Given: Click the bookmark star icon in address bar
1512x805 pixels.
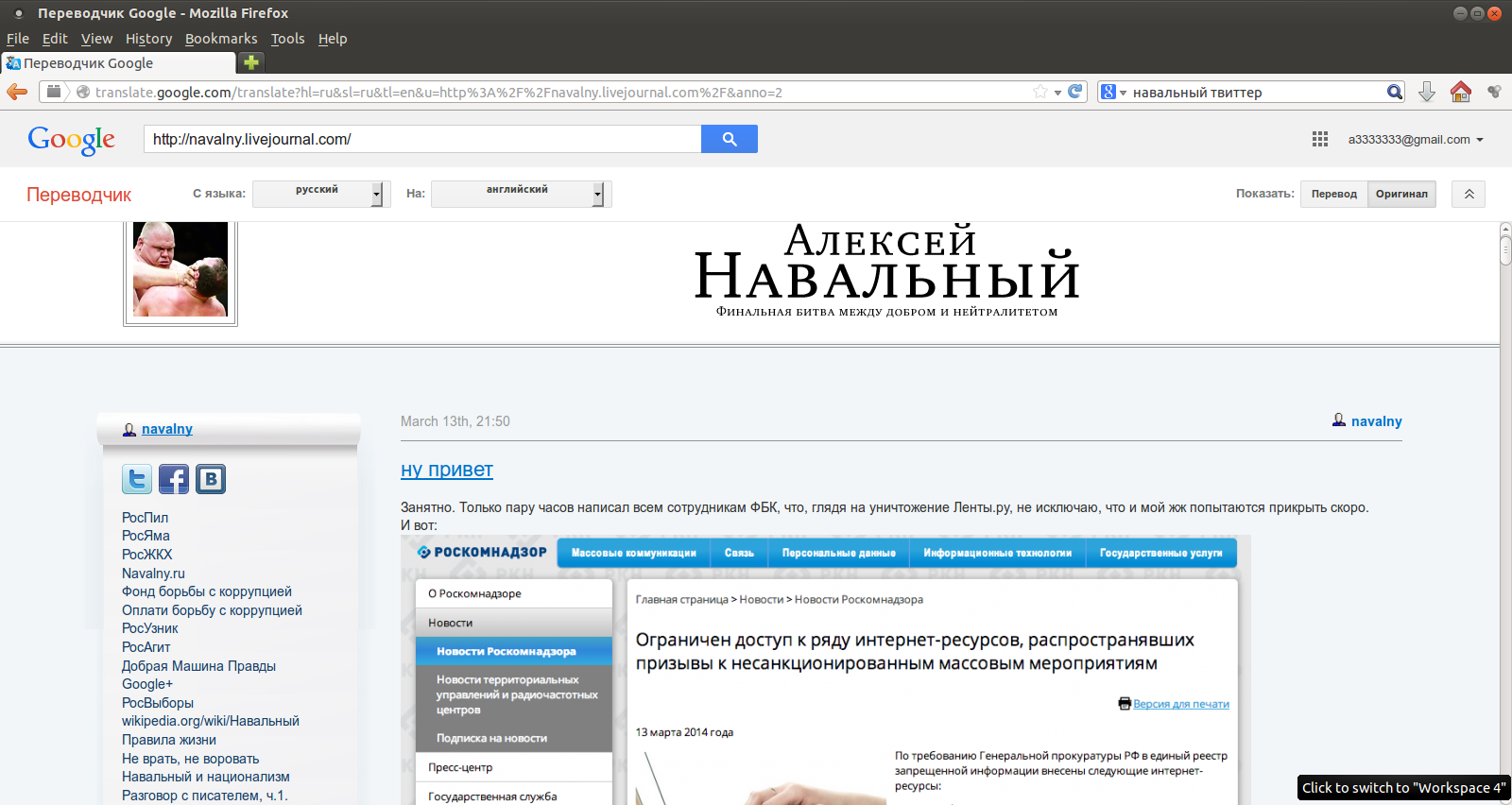Looking at the screenshot, I should pos(1040,92).
